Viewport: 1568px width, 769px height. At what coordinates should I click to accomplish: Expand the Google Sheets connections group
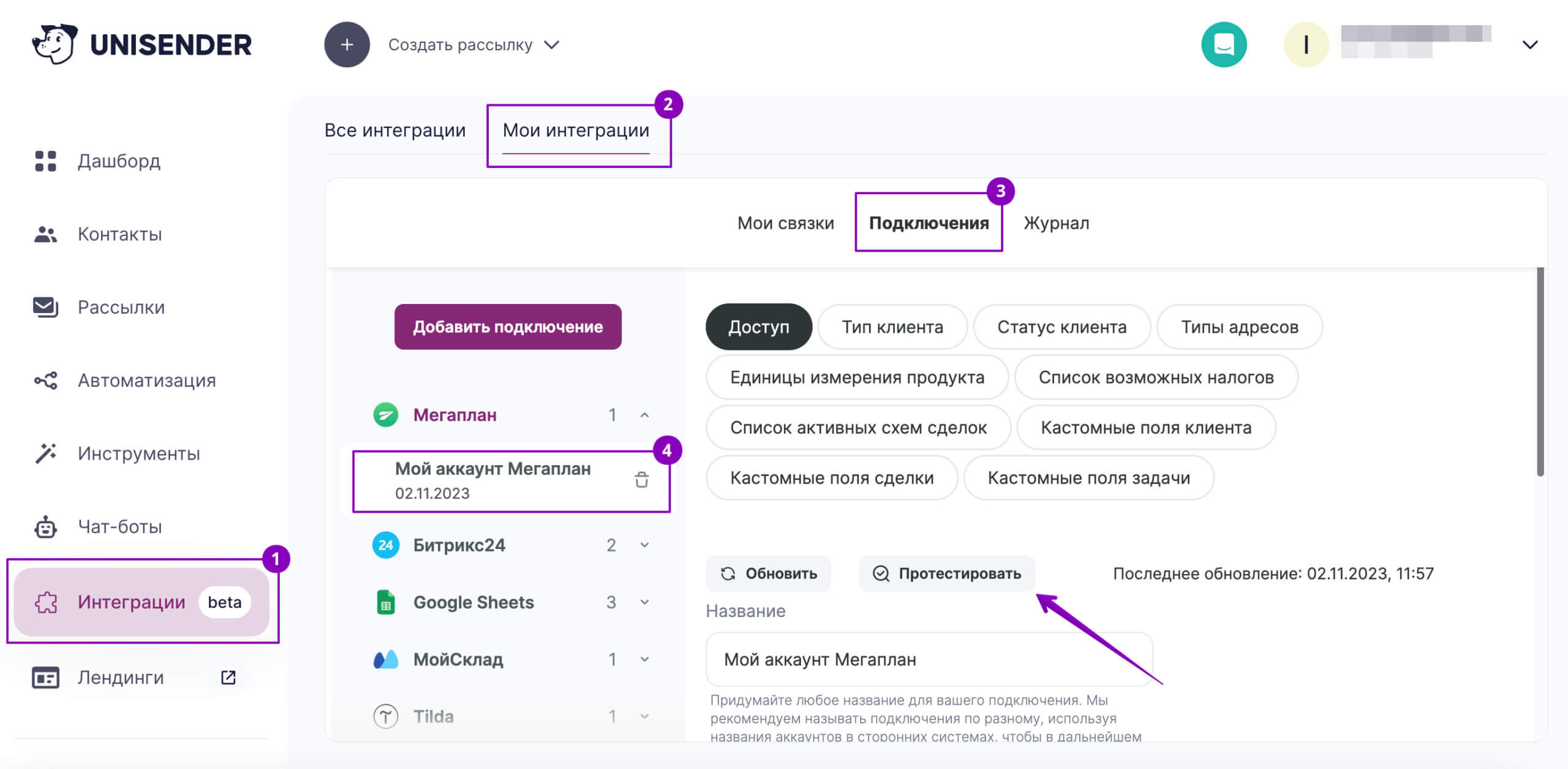tap(644, 602)
